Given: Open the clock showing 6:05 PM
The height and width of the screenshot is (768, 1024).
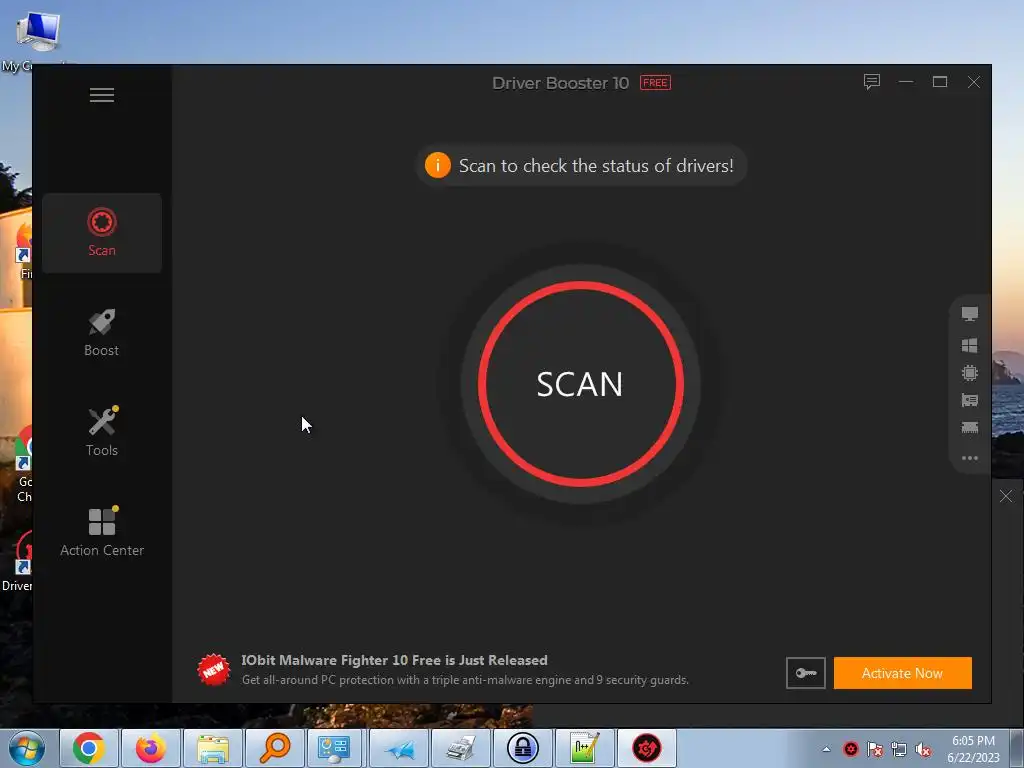Looking at the screenshot, I should pos(974,749).
